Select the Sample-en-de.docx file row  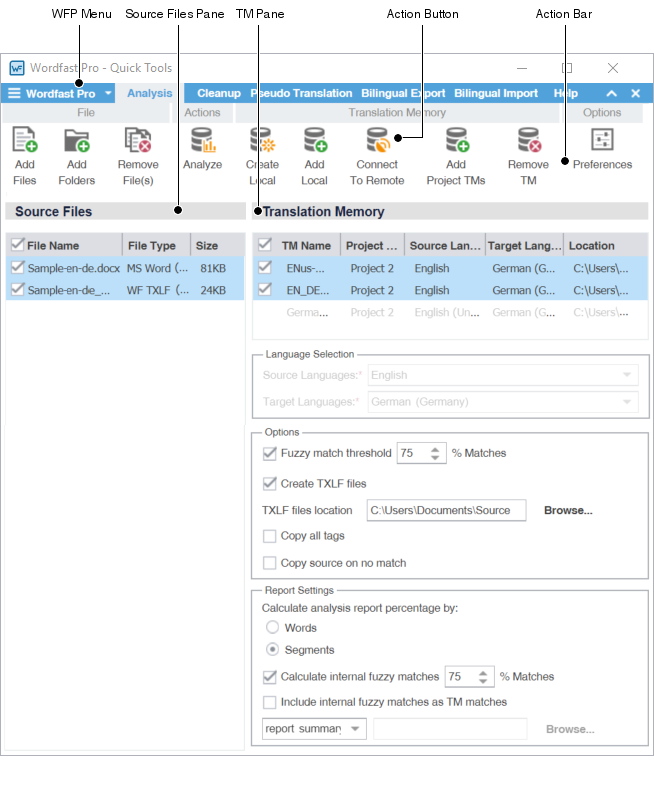click(125, 268)
